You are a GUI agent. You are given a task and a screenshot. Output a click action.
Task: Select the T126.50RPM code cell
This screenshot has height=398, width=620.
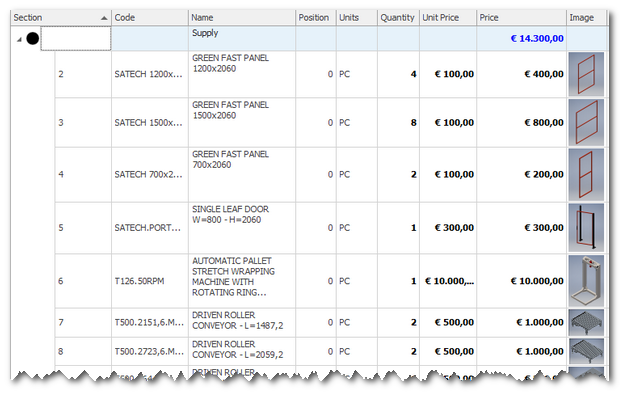(150, 281)
